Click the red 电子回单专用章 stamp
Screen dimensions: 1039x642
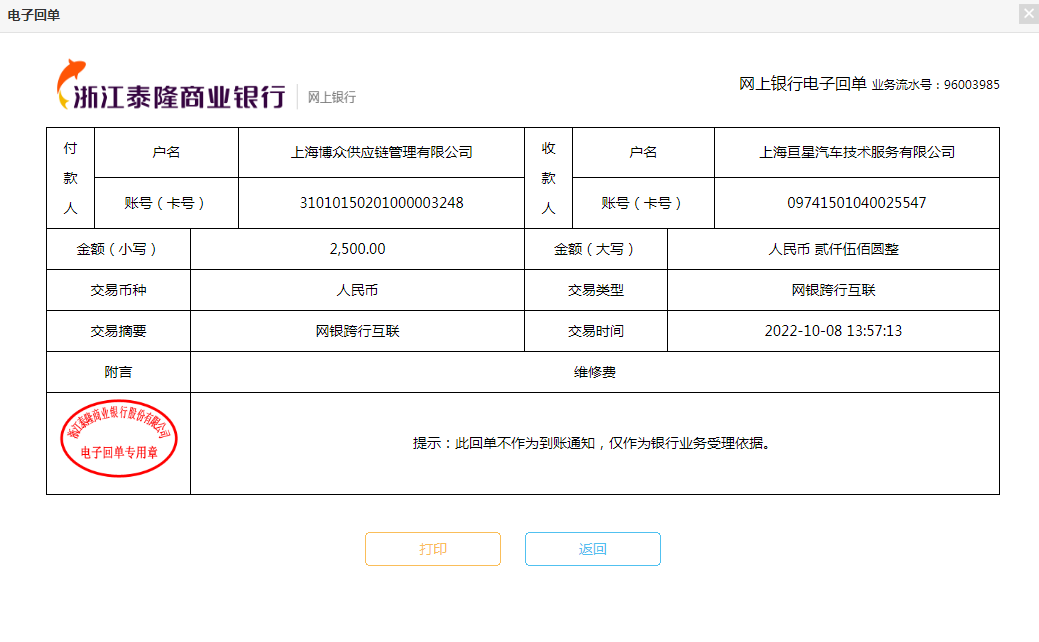click(119, 440)
